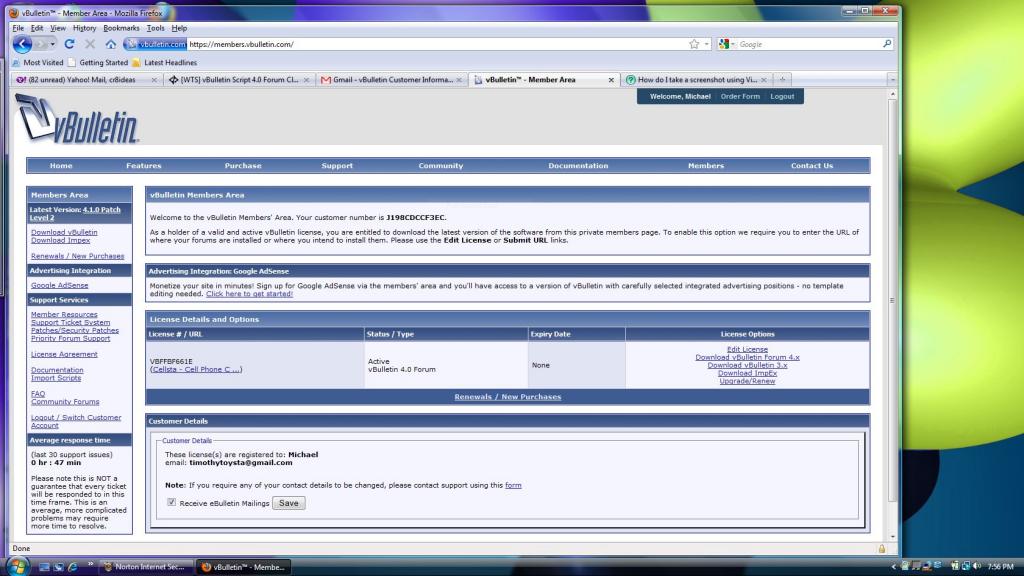Launch Internet Explorer from quick launch
This screenshot has height=576, width=1024.
click(x=72, y=567)
